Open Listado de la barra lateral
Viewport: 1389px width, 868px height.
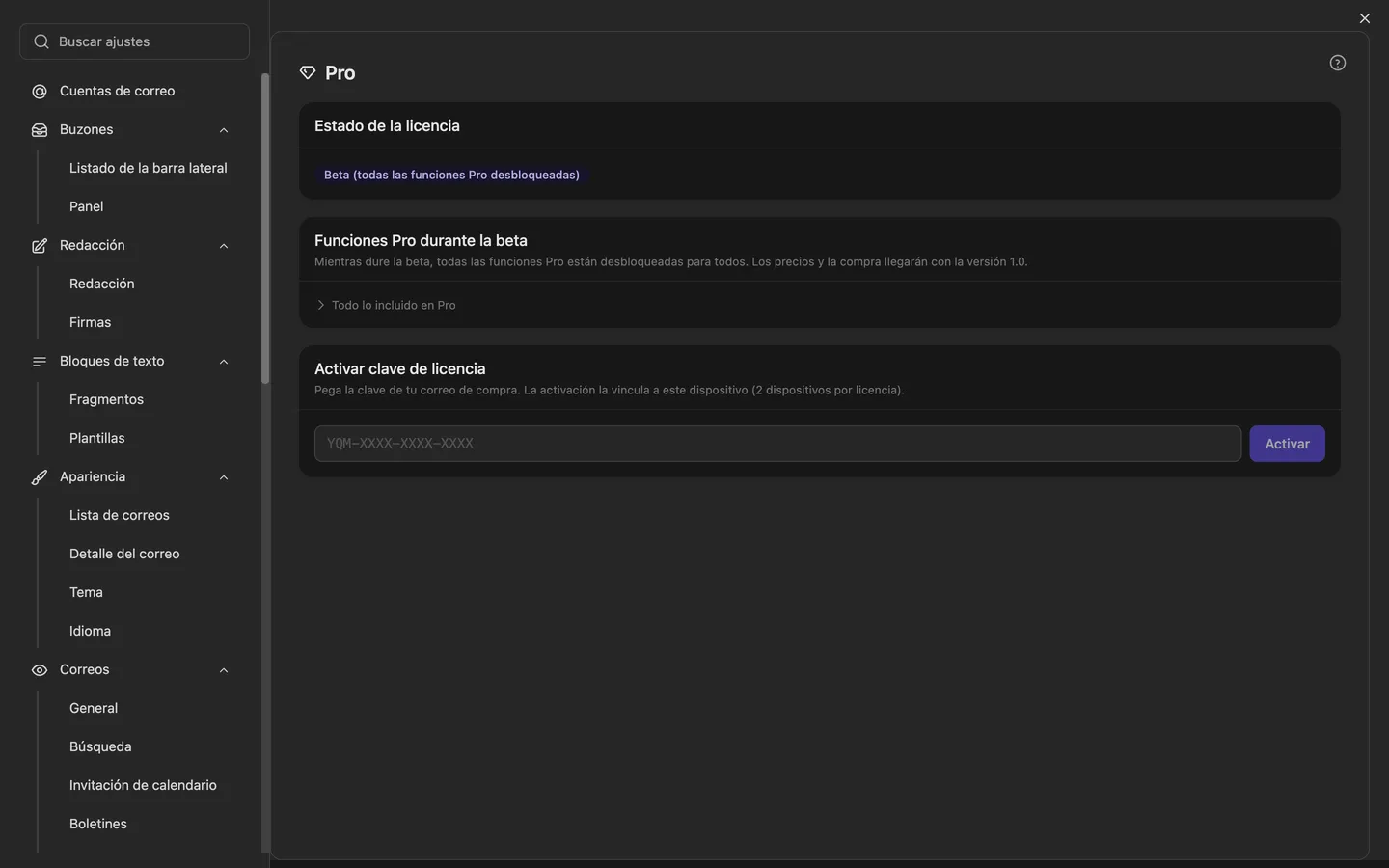[149, 168]
